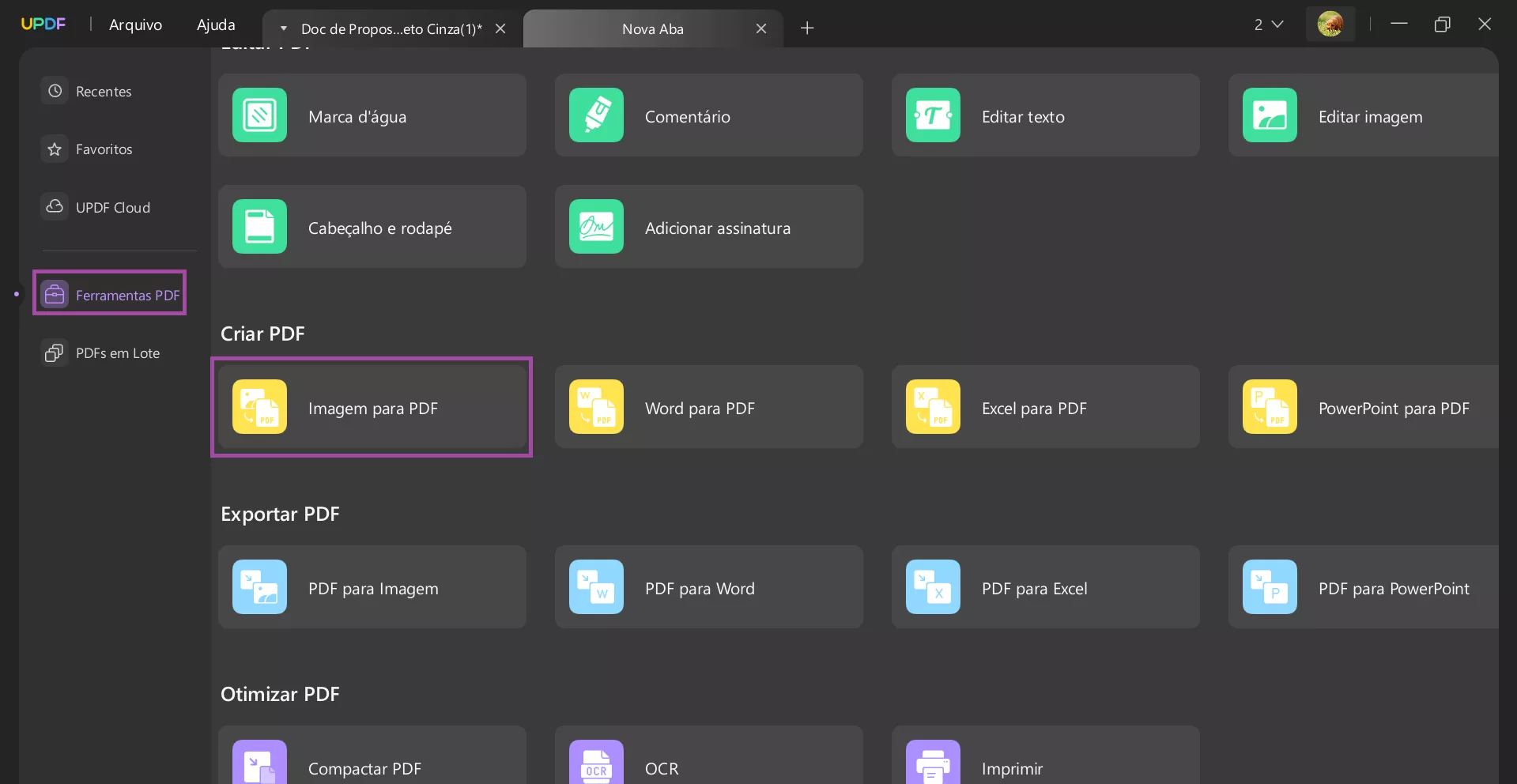Select the Editar texto icon
The height and width of the screenshot is (784, 1517).
pos(933,115)
